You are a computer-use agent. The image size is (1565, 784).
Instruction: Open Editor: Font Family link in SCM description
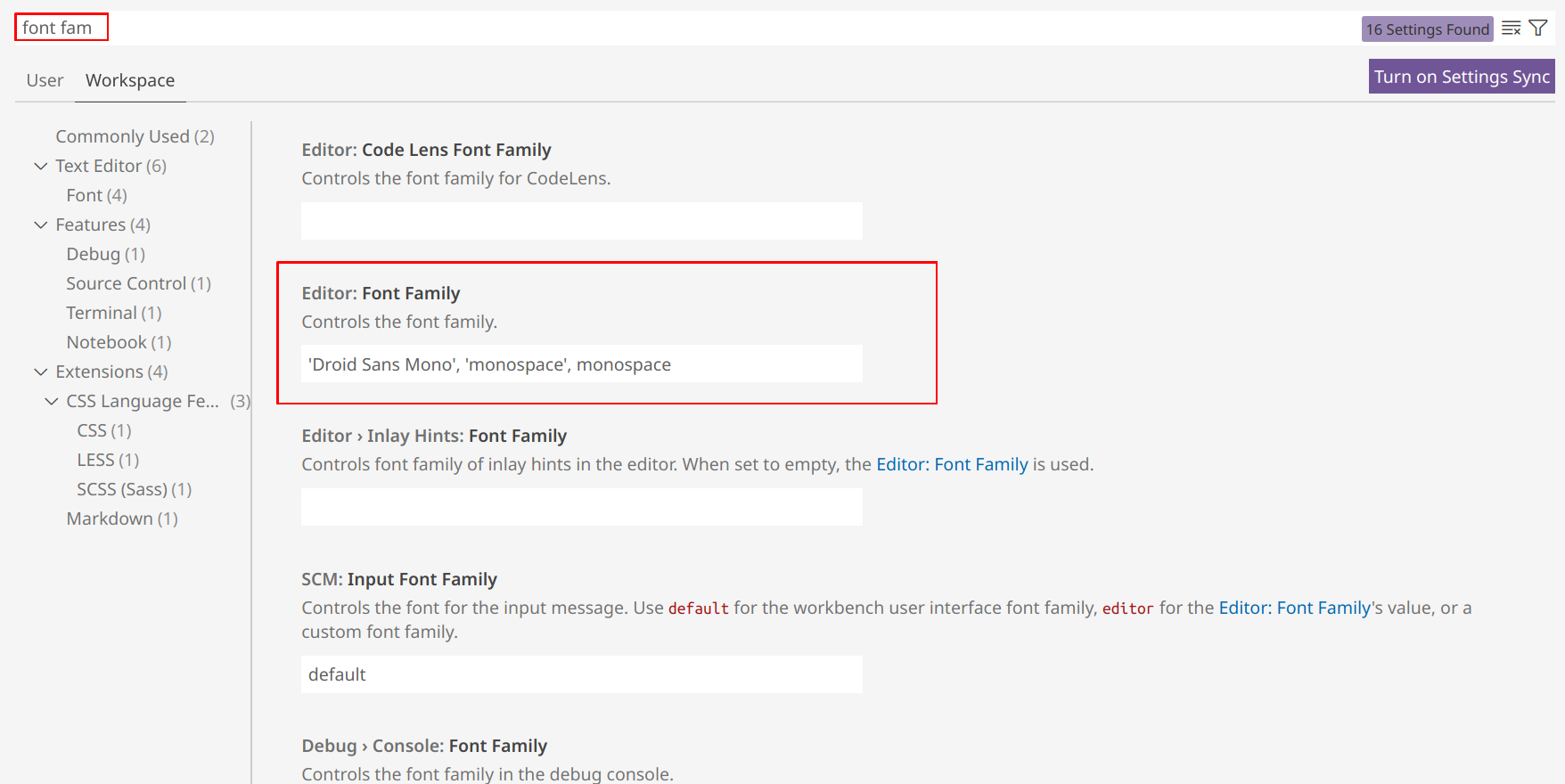point(1294,608)
